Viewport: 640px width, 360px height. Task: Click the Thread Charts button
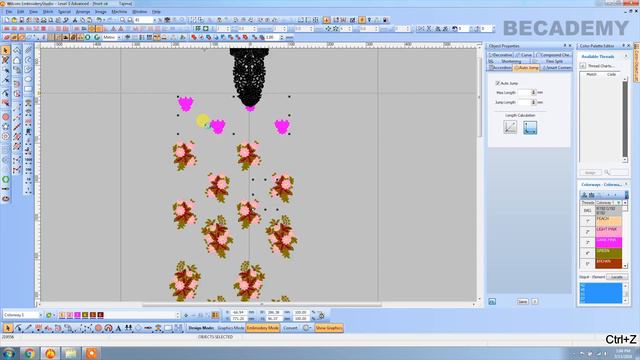[601, 66]
